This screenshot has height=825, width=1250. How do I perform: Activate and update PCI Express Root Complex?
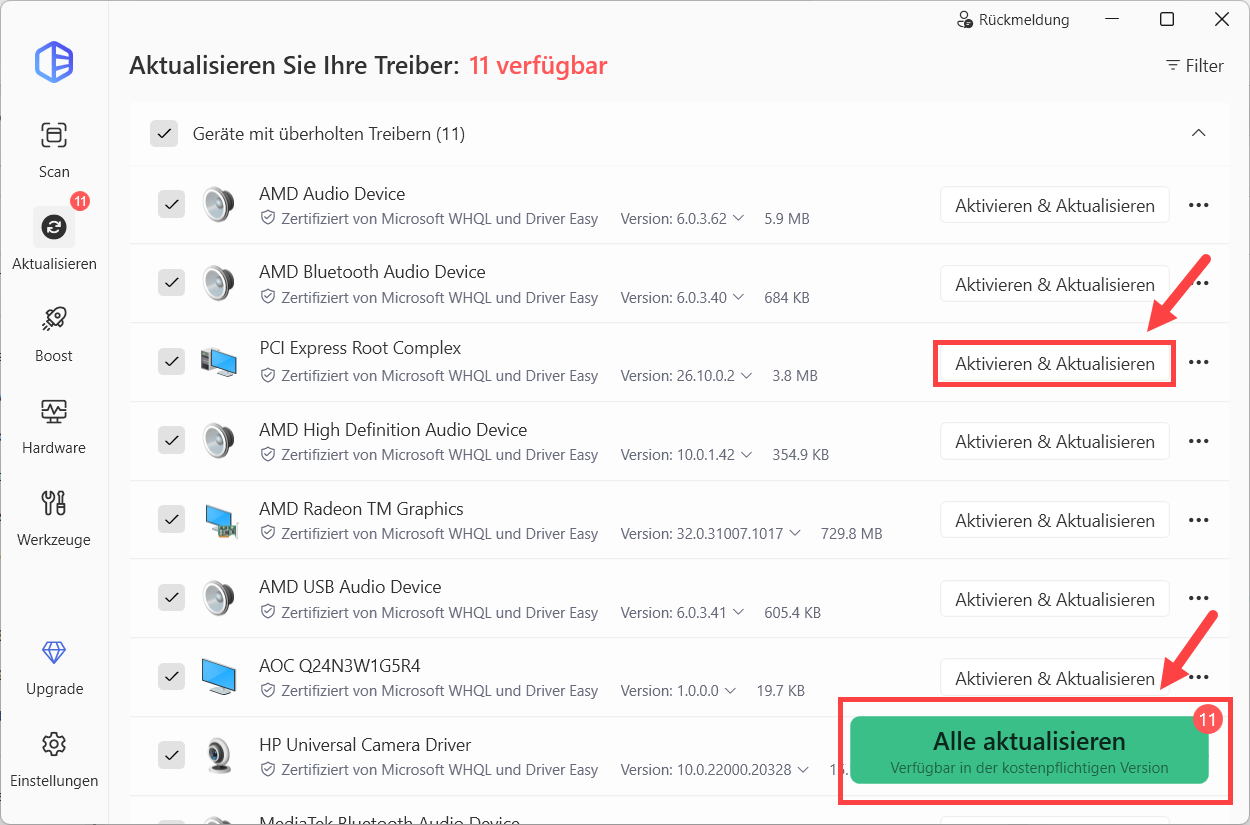[x=1055, y=363]
